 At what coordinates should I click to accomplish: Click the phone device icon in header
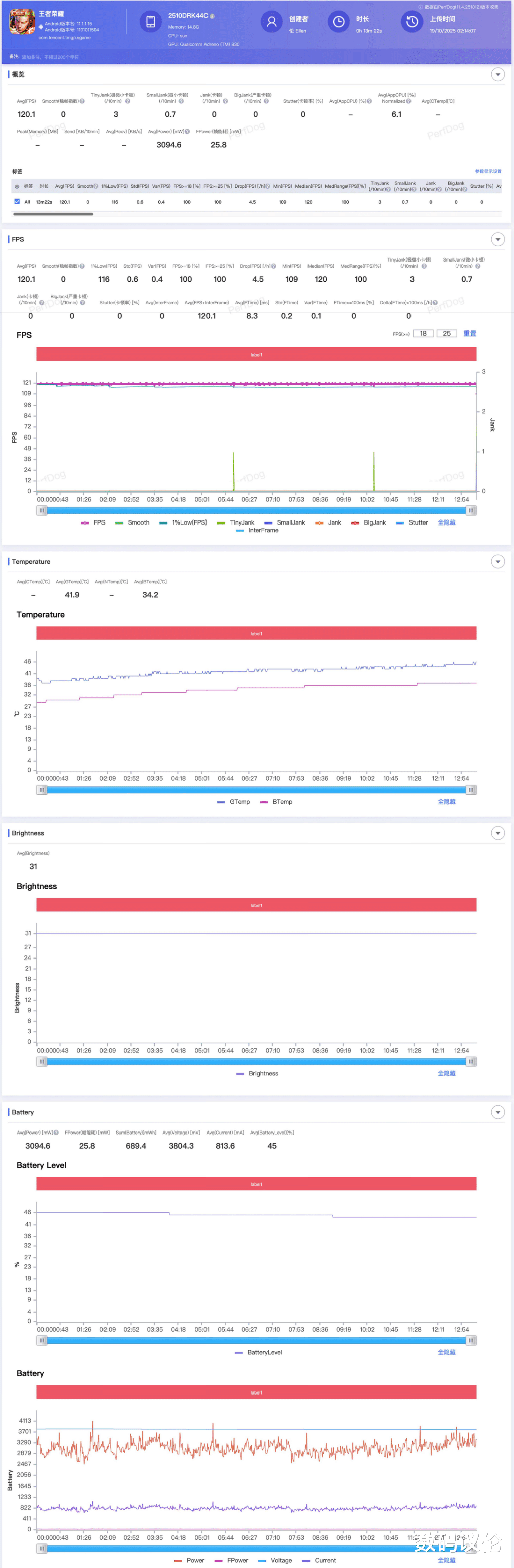click(x=150, y=22)
